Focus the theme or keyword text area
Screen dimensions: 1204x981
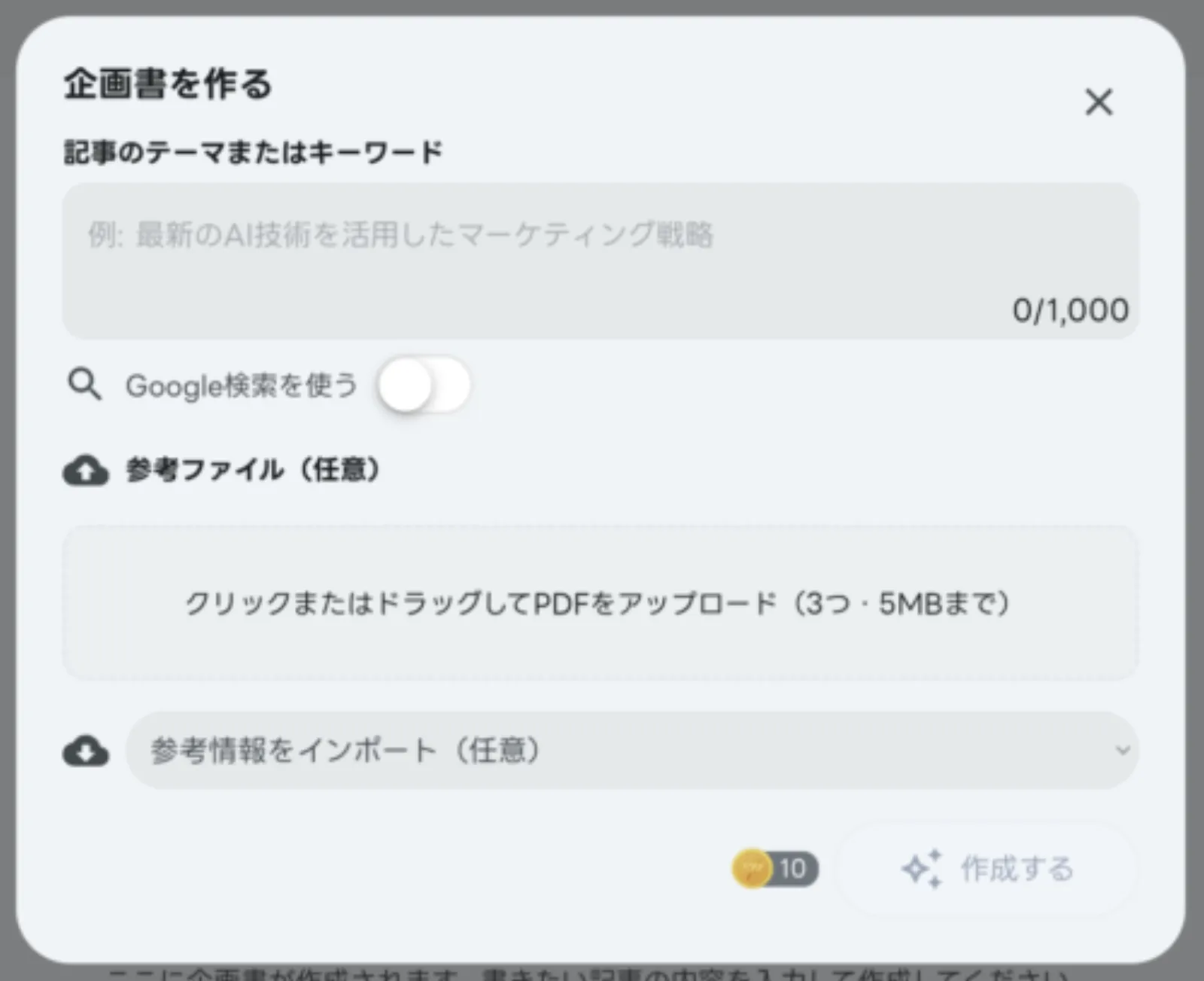click(600, 260)
